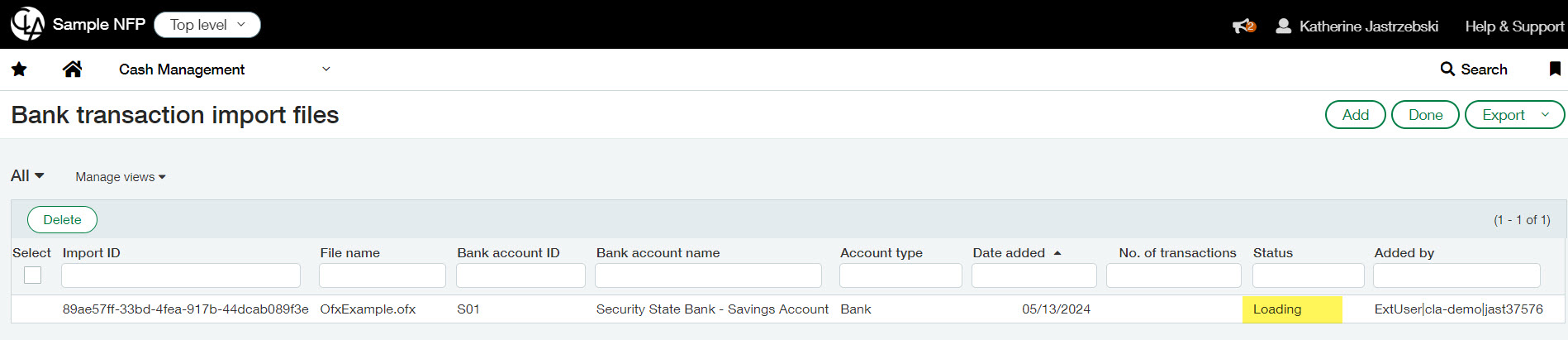
Task: Click the File name filter field
Action: point(382,275)
